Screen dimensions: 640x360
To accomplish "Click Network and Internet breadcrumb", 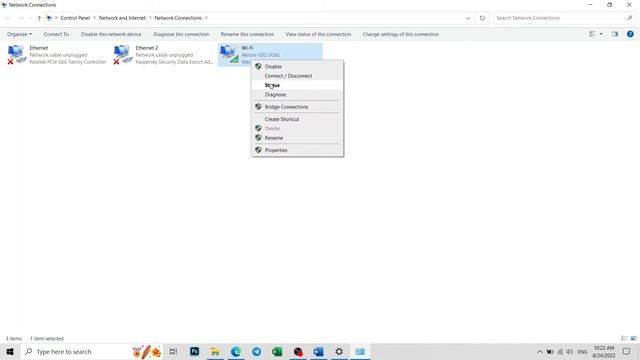I will pos(122,18).
